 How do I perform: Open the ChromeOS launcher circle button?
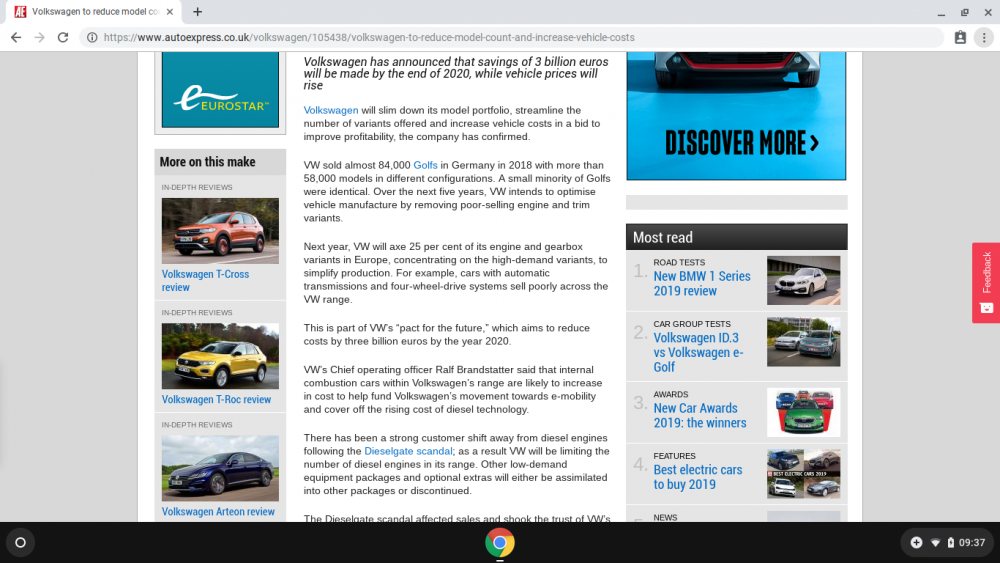[20, 543]
